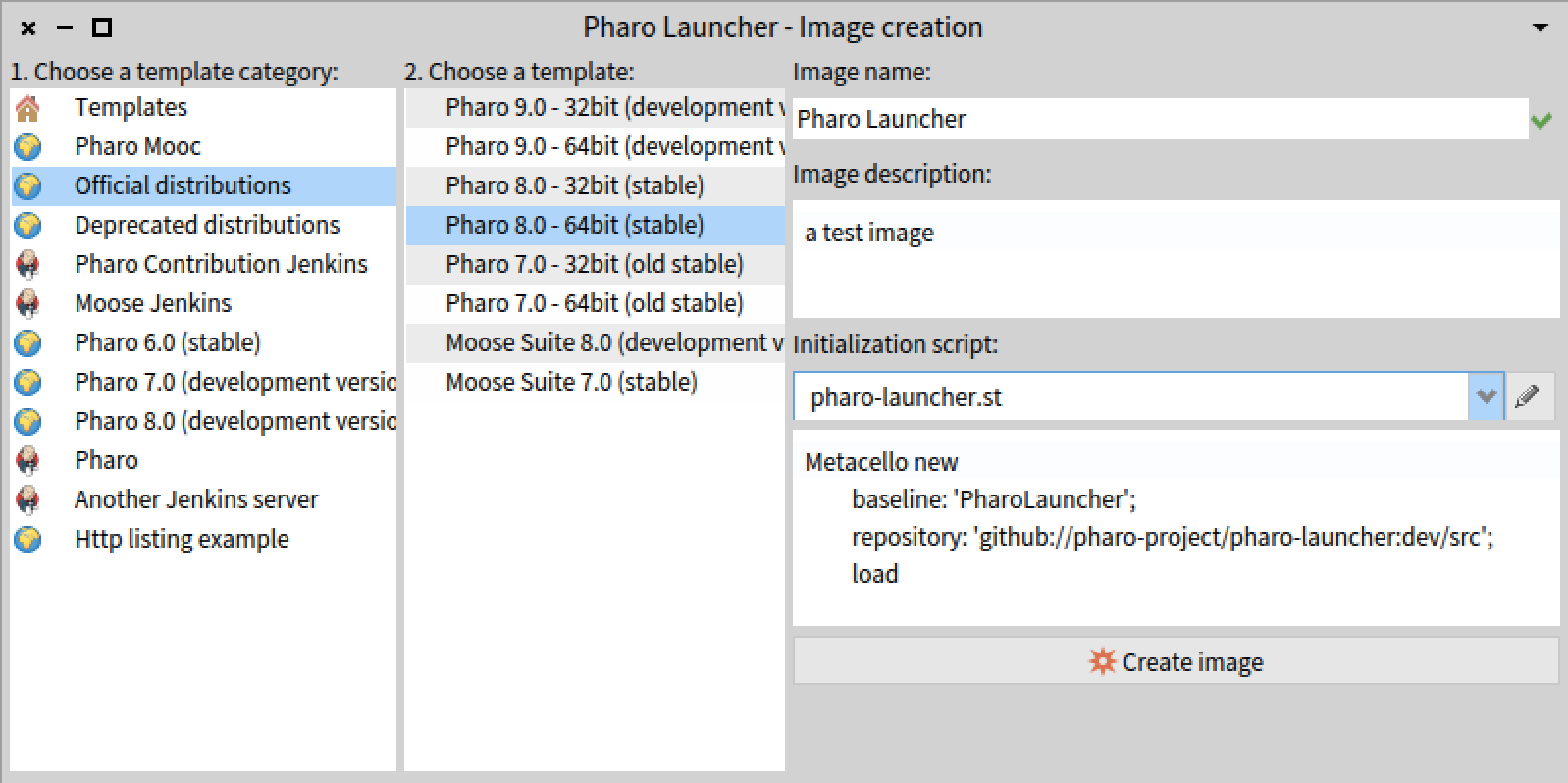
Task: Click the house icon beside Templates
Action: 27,108
